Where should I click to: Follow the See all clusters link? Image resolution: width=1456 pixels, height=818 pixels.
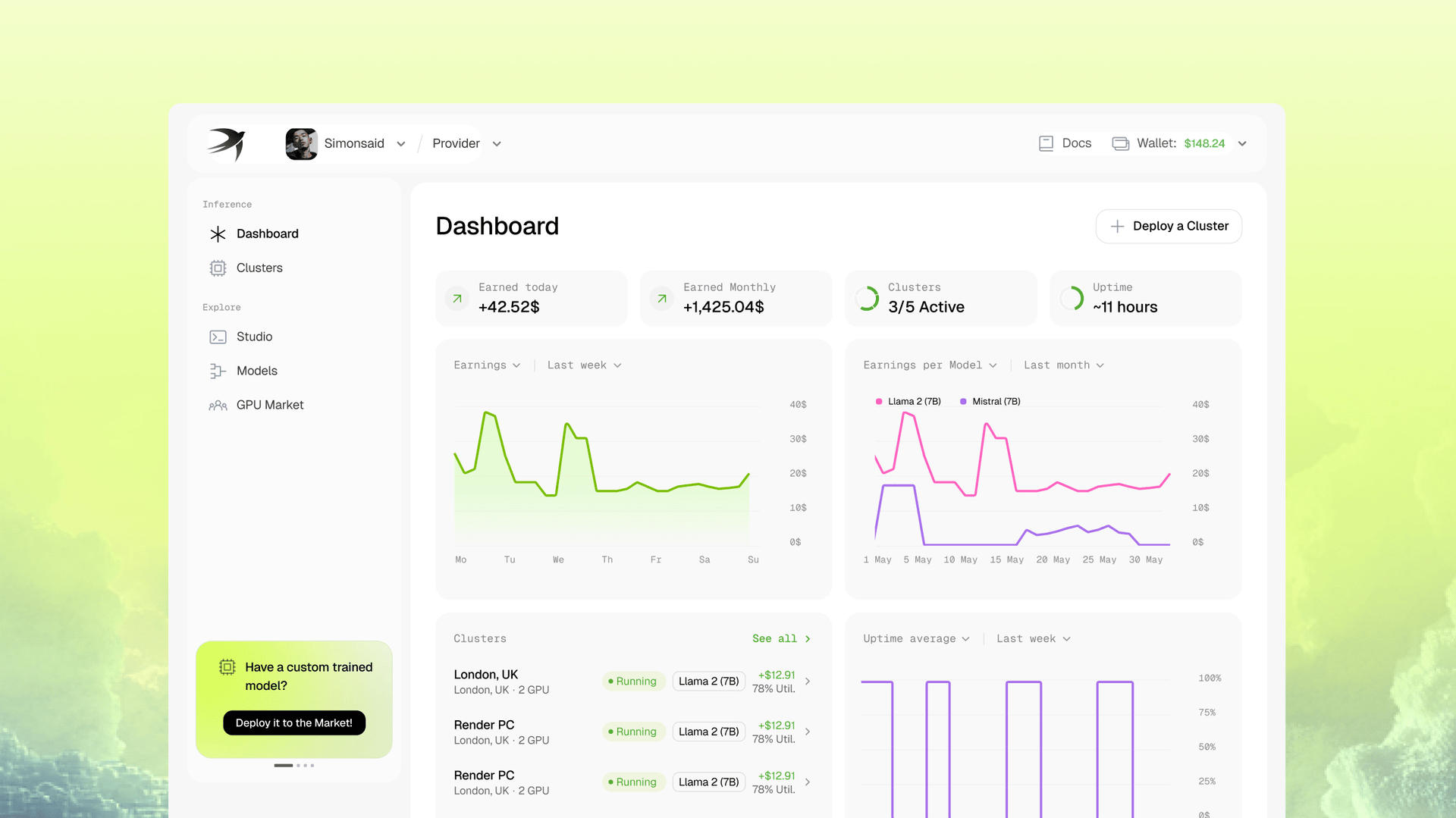coord(780,639)
